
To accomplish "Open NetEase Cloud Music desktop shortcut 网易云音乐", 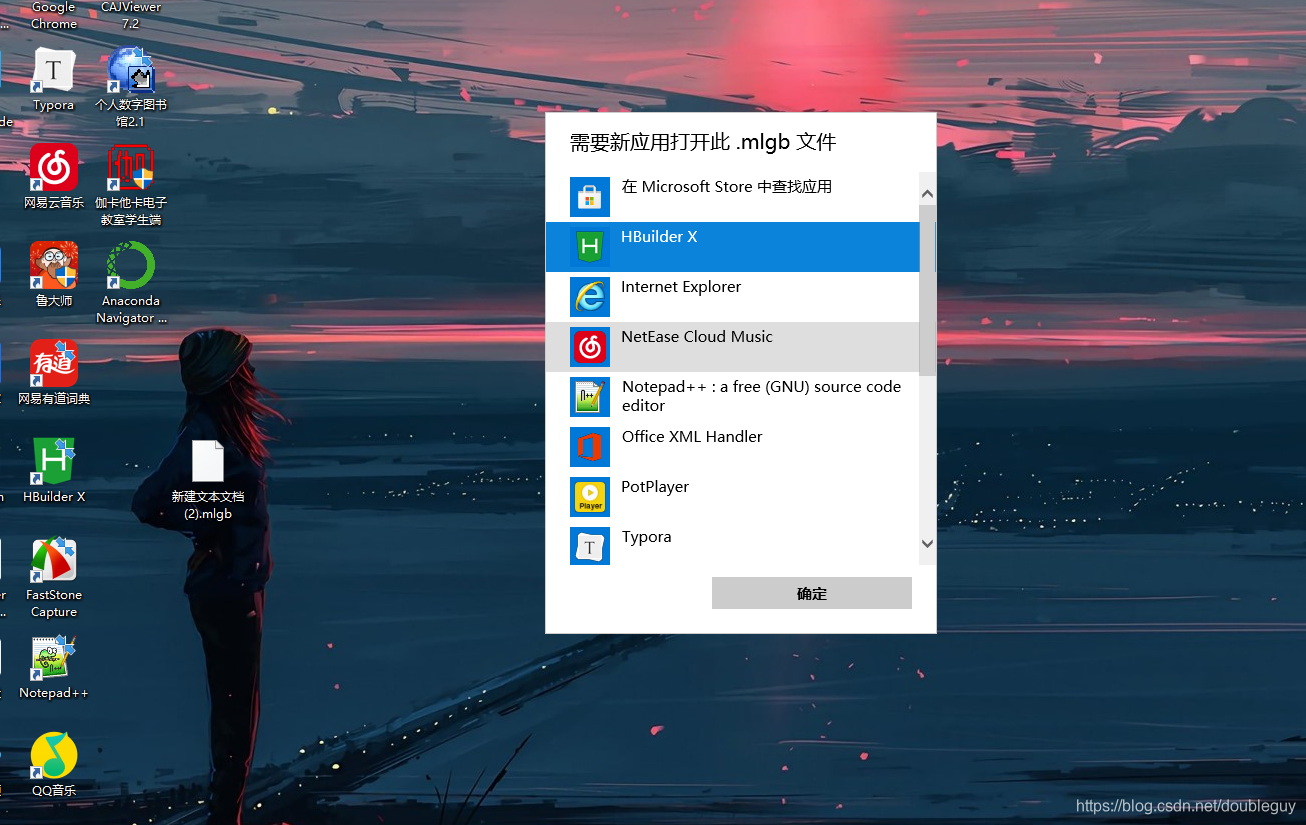I will coord(54,176).
